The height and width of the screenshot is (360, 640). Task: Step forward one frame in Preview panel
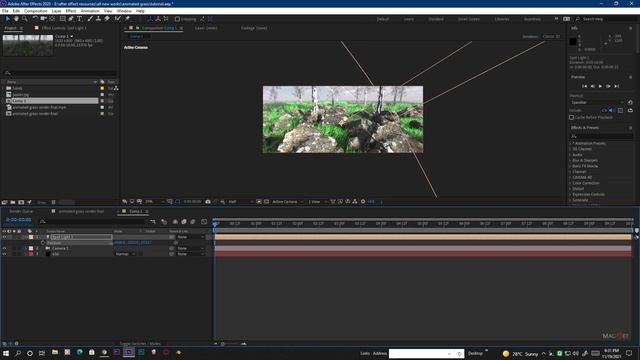coord(608,86)
